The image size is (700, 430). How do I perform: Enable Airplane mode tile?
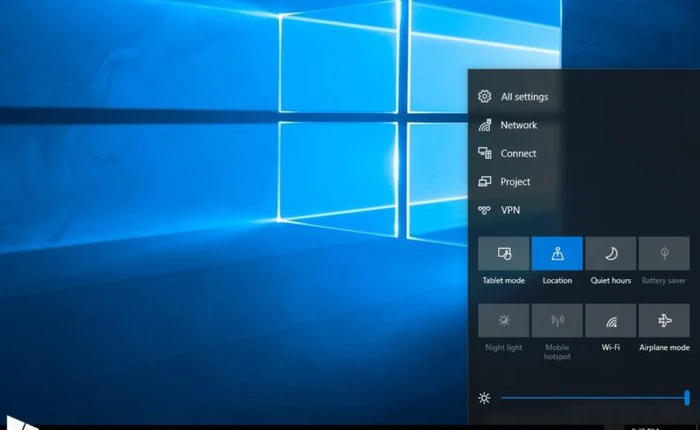pyautogui.click(x=664, y=321)
